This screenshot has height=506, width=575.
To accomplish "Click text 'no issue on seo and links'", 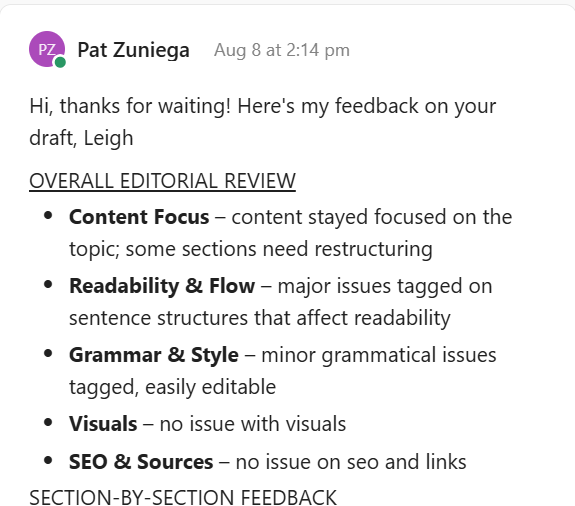I will click(351, 462).
